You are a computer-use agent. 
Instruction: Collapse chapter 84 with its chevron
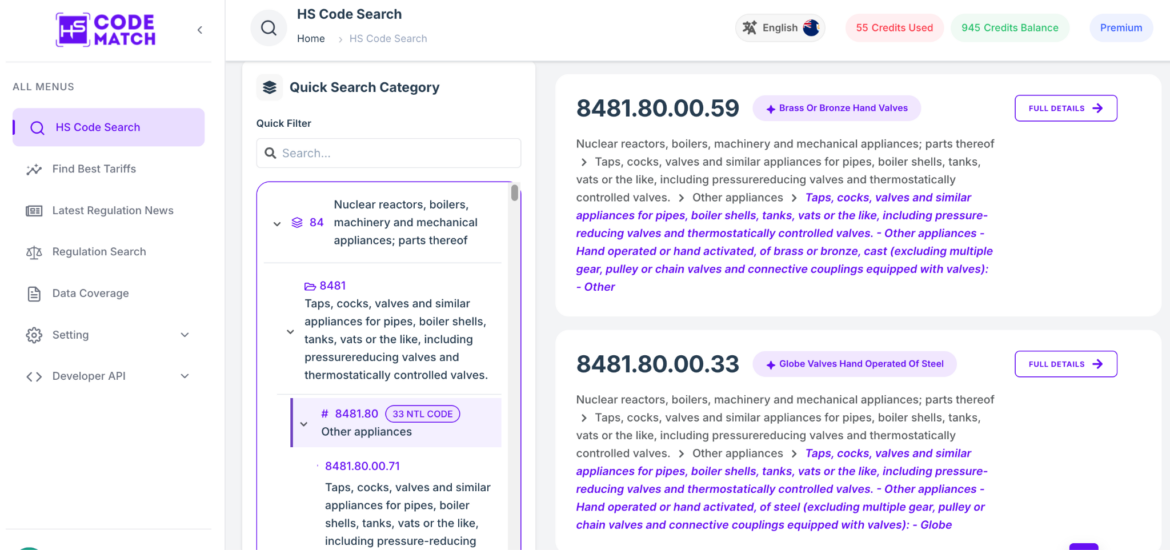277,223
